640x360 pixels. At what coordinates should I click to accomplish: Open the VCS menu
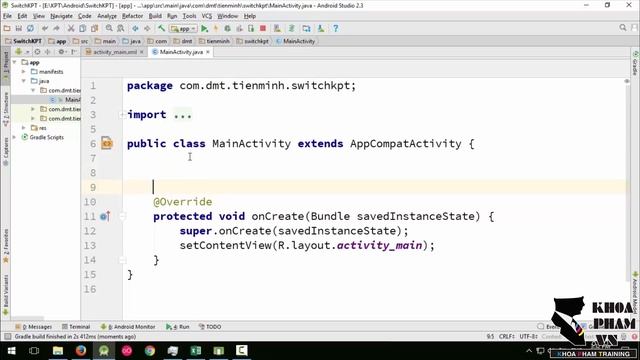pos(207,16)
